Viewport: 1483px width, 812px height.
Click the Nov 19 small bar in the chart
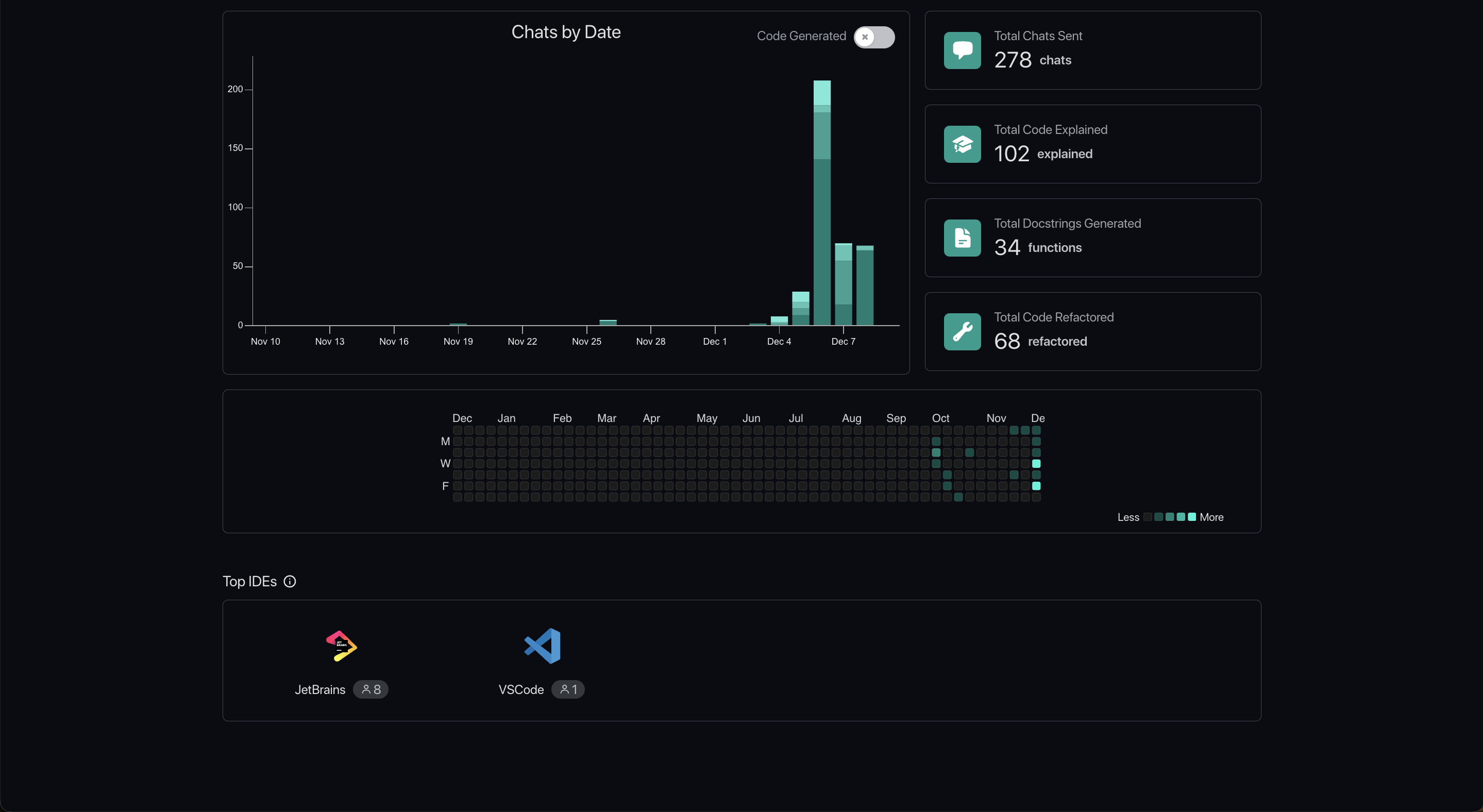(x=458, y=324)
